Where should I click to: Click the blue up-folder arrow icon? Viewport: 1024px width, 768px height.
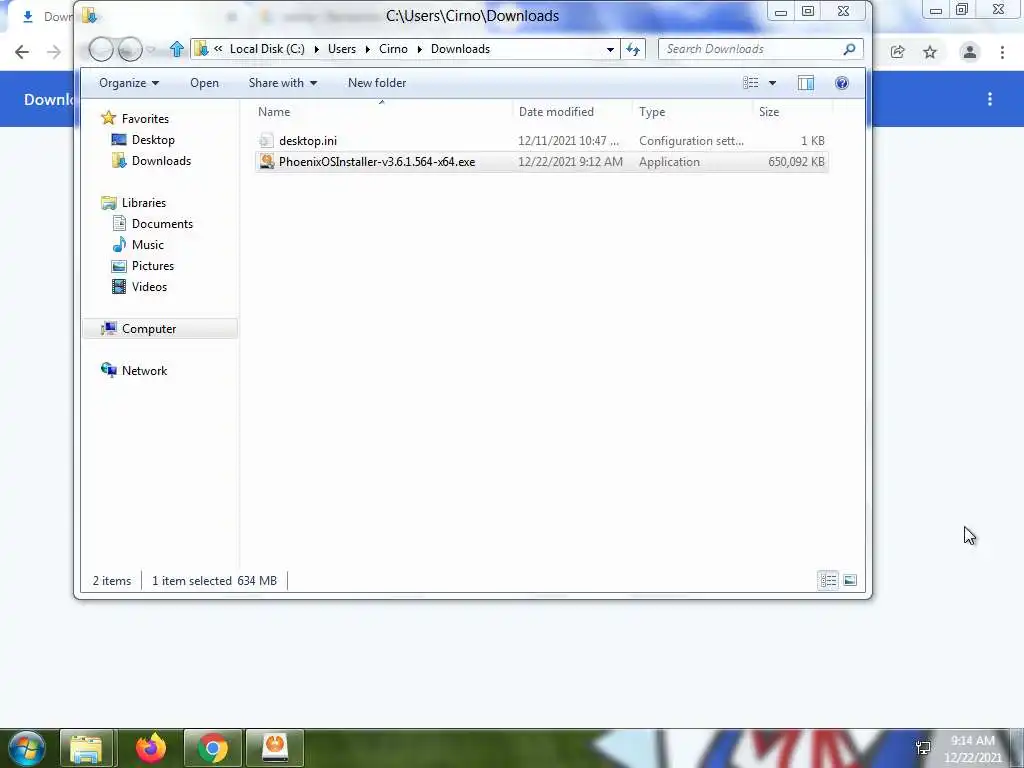176,49
